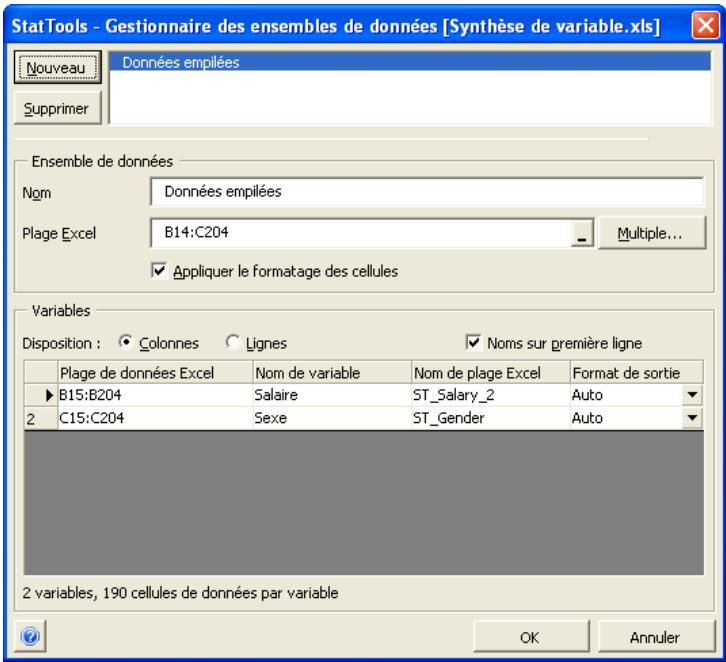Click the ST_Gender range name cell
This screenshot has height=662, width=726.
pos(491,418)
